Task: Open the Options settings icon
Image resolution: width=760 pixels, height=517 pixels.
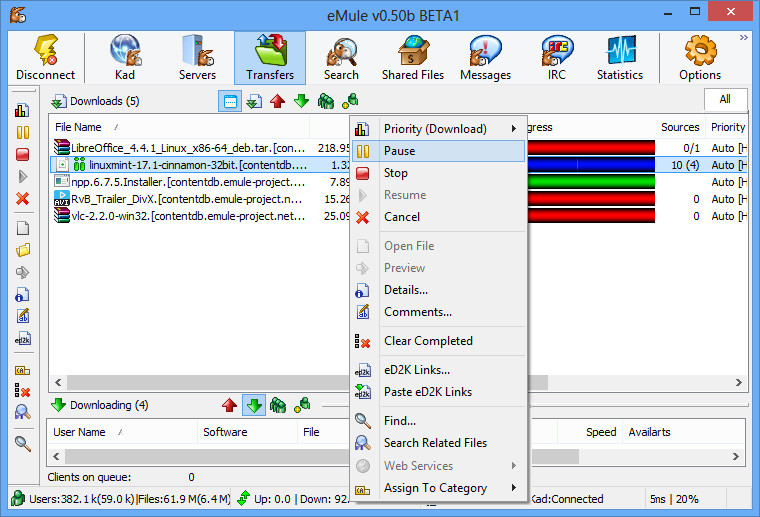Action: (699, 58)
